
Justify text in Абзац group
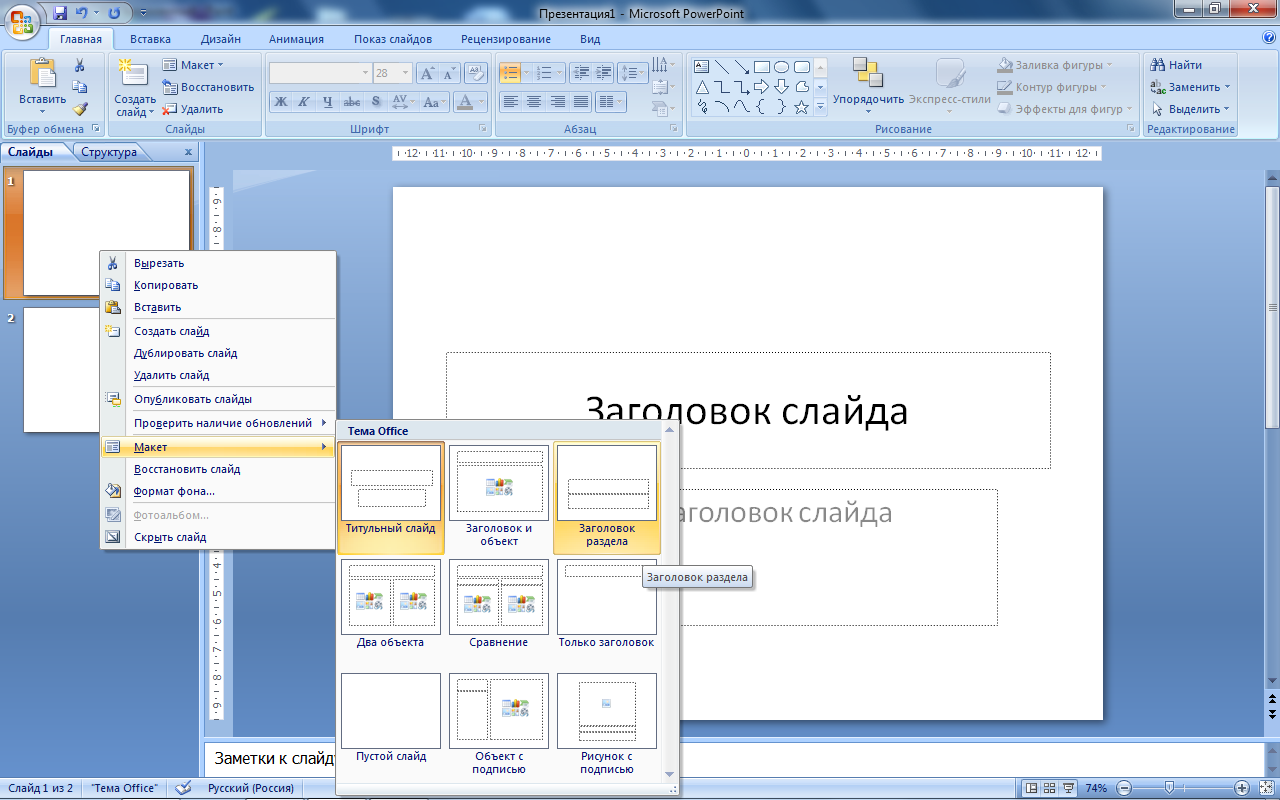coord(580,101)
